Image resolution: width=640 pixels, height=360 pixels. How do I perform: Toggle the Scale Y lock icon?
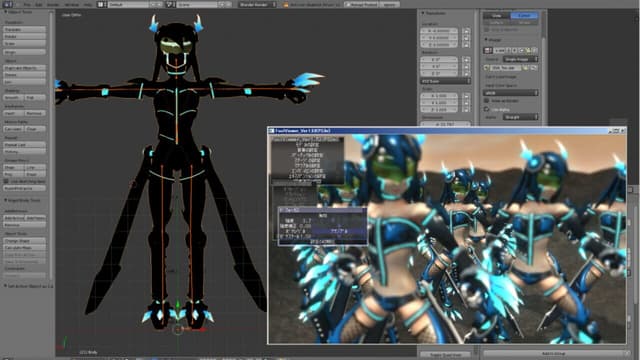(466, 103)
